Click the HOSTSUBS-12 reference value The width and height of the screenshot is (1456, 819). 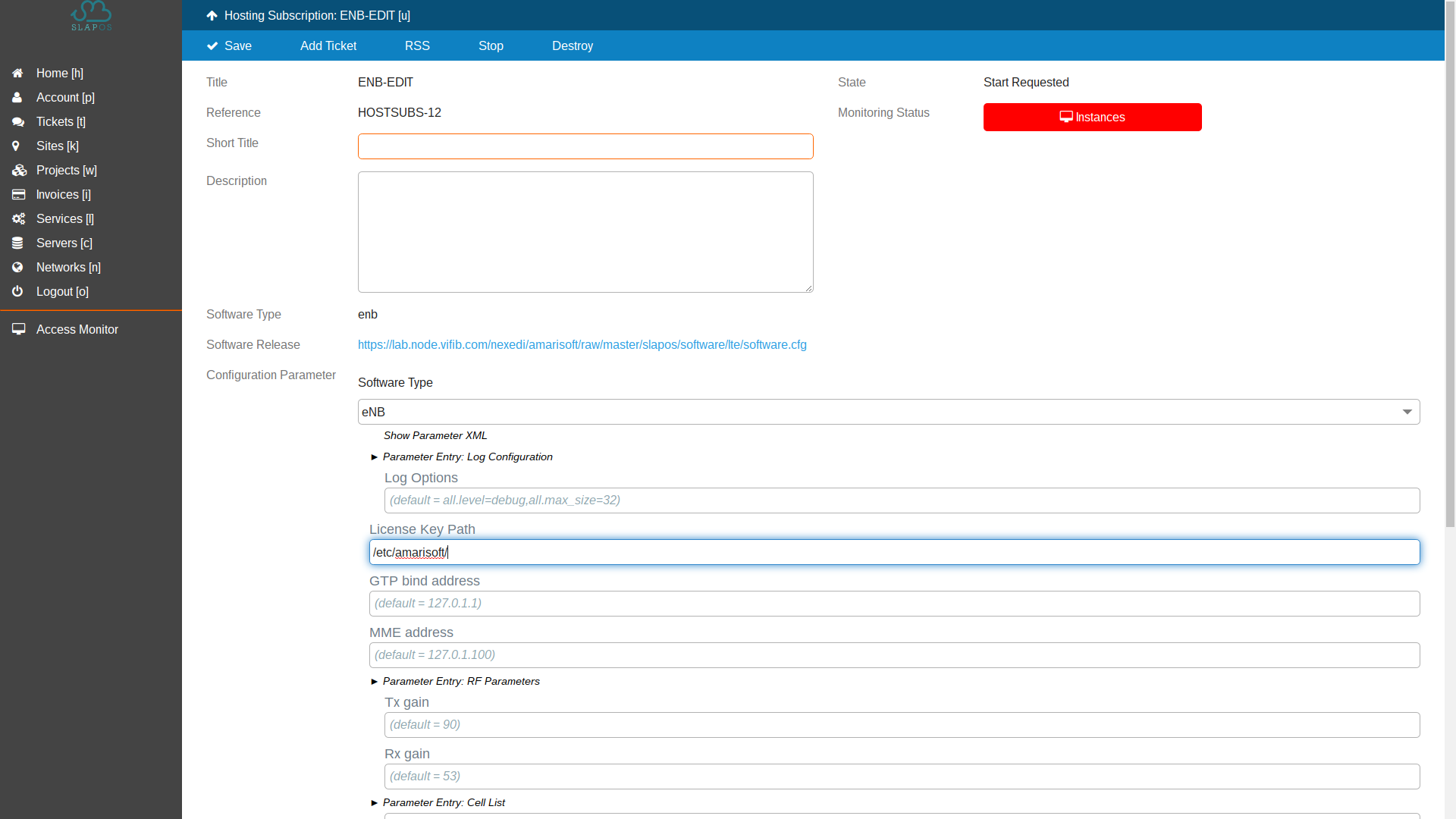click(400, 113)
